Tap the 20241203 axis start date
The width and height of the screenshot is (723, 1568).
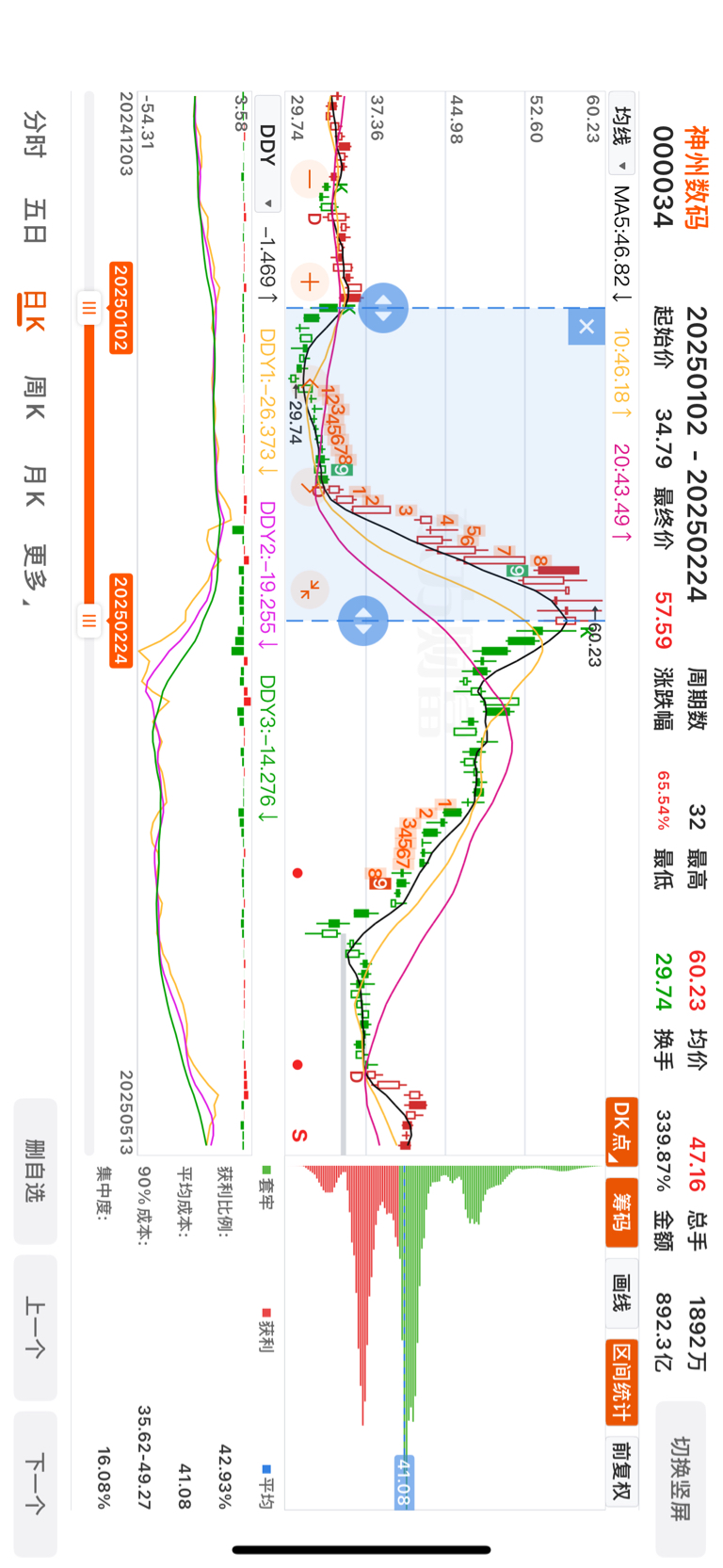[x=126, y=134]
